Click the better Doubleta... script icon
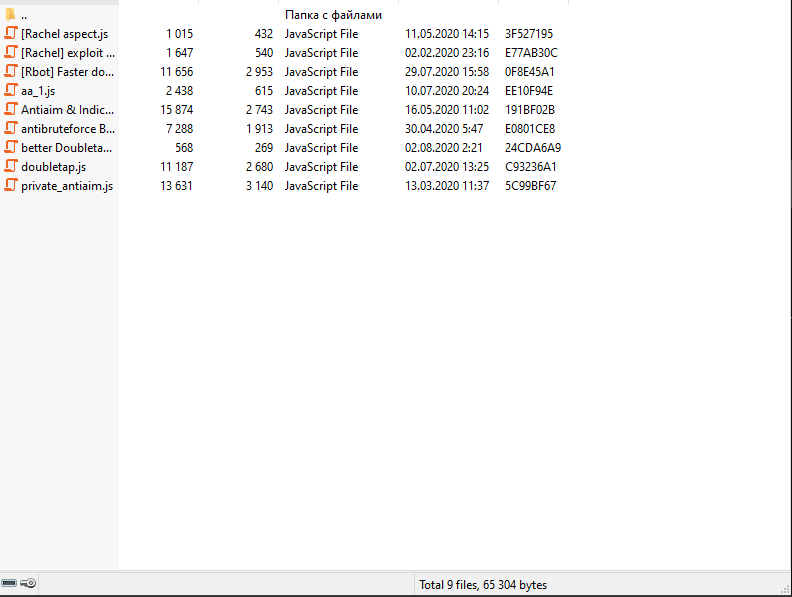This screenshot has width=792, height=597. click(11, 147)
